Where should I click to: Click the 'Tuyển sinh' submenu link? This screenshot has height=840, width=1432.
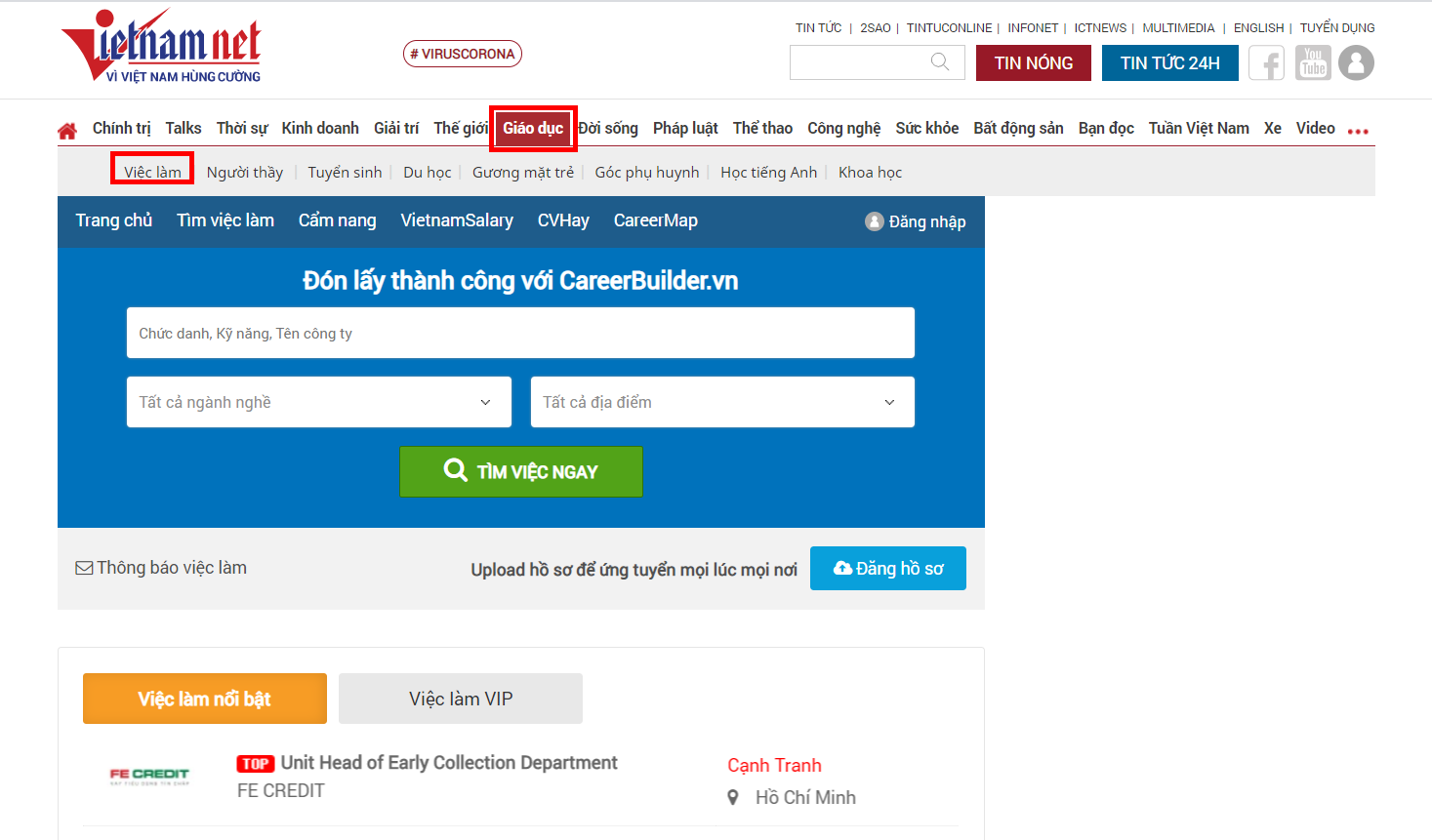coord(345,172)
